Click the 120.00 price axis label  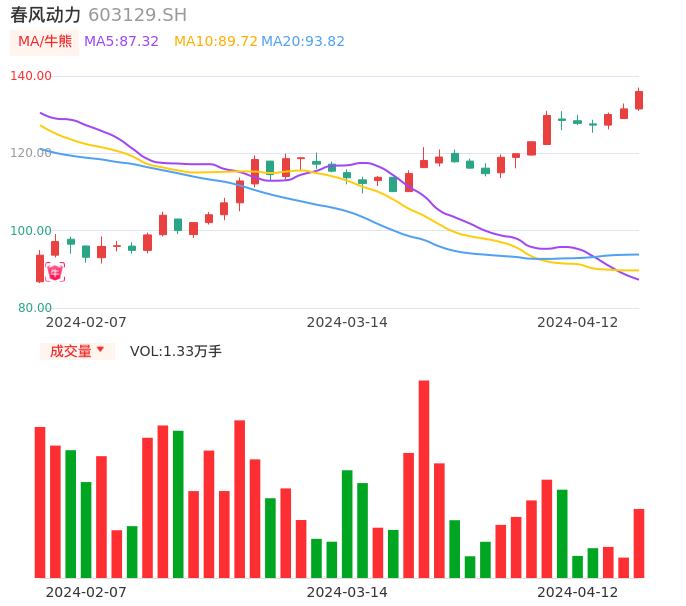[31, 153]
